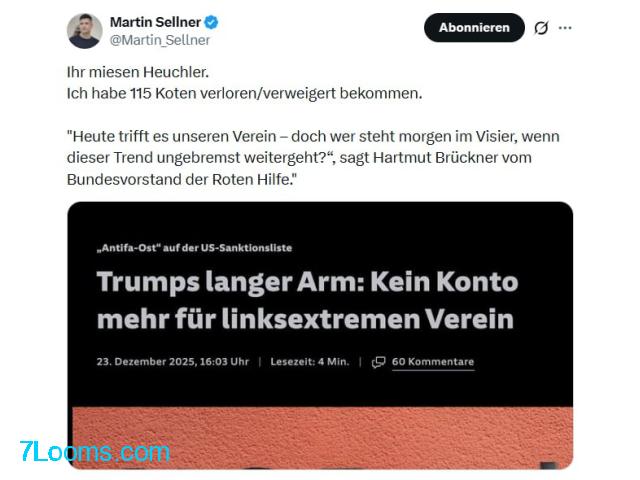Open the three-dots more options menu
This screenshot has height=480, width=640.
click(x=565, y=28)
